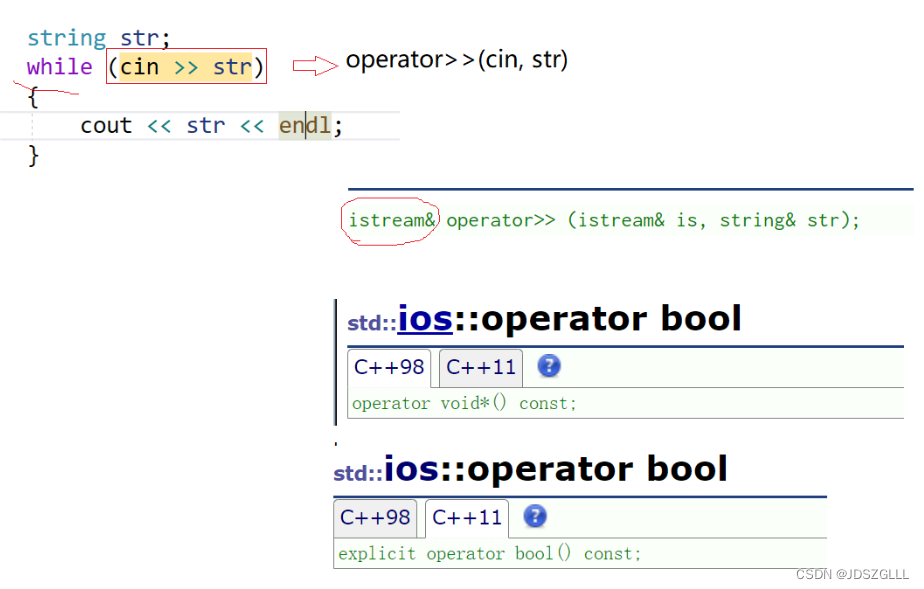Viewport: 924px width, 589px height.
Task: Click 'operator>>(cin, str)' annotation text
Action: click(457, 60)
